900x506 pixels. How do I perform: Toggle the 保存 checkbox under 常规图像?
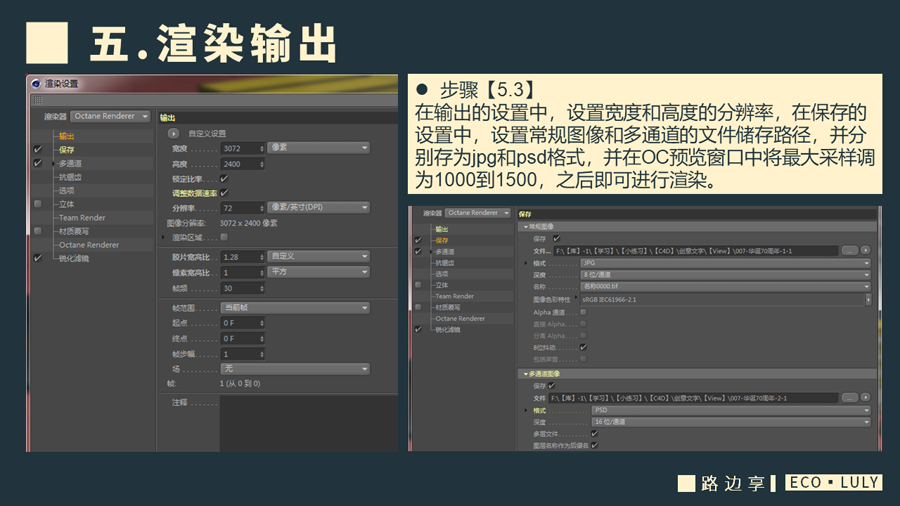click(x=556, y=238)
